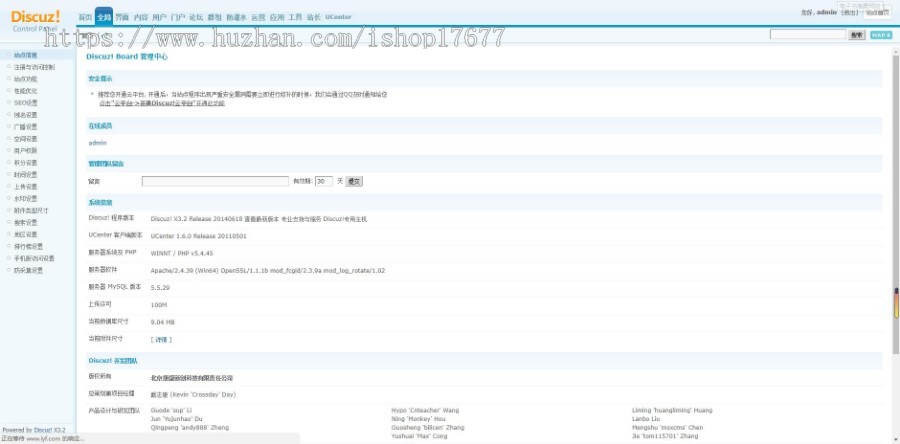The image size is (900, 444).
Task: Open 排行榜设置 in the sidebar
Action: pos(29,246)
